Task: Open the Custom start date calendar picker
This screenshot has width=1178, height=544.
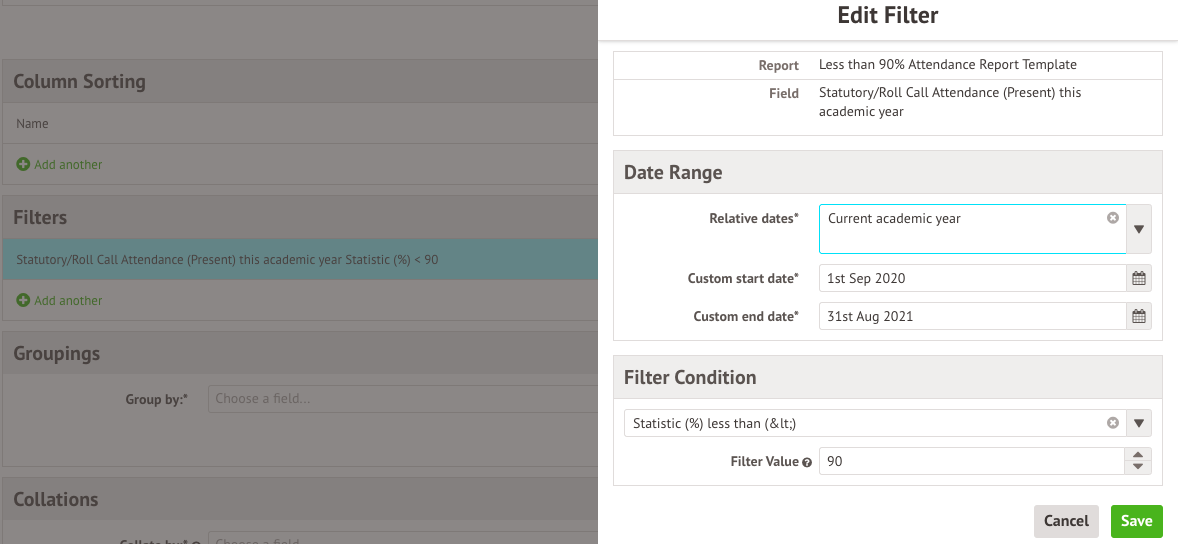Action: (x=1138, y=279)
